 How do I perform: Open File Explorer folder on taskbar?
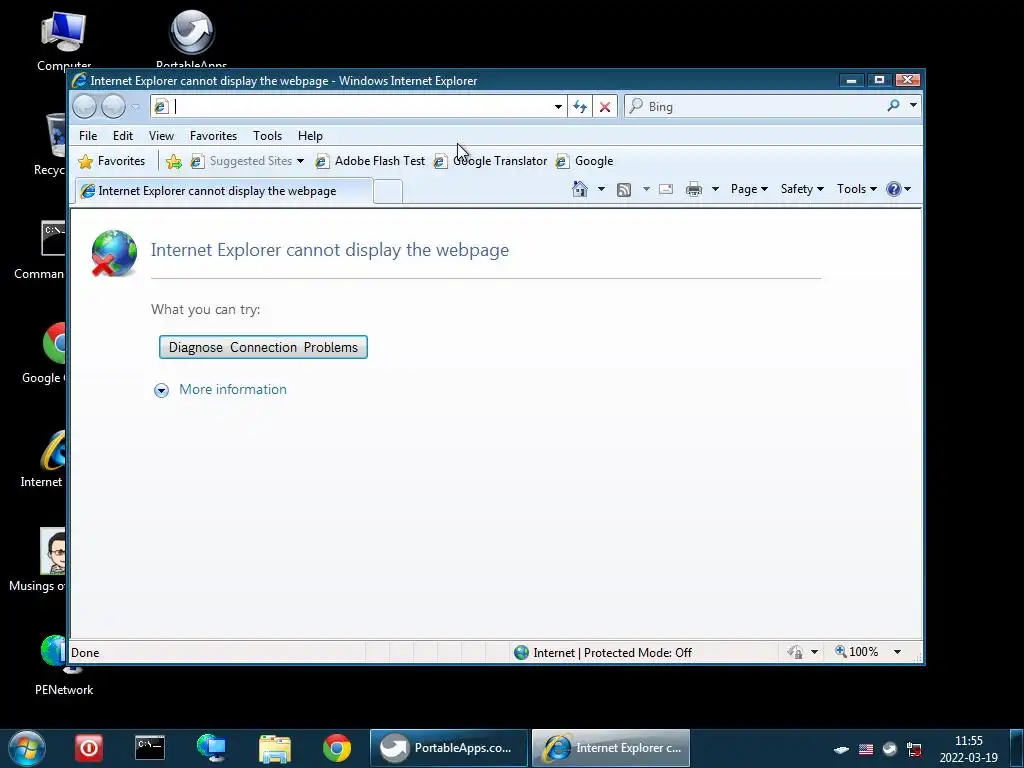[275, 749]
